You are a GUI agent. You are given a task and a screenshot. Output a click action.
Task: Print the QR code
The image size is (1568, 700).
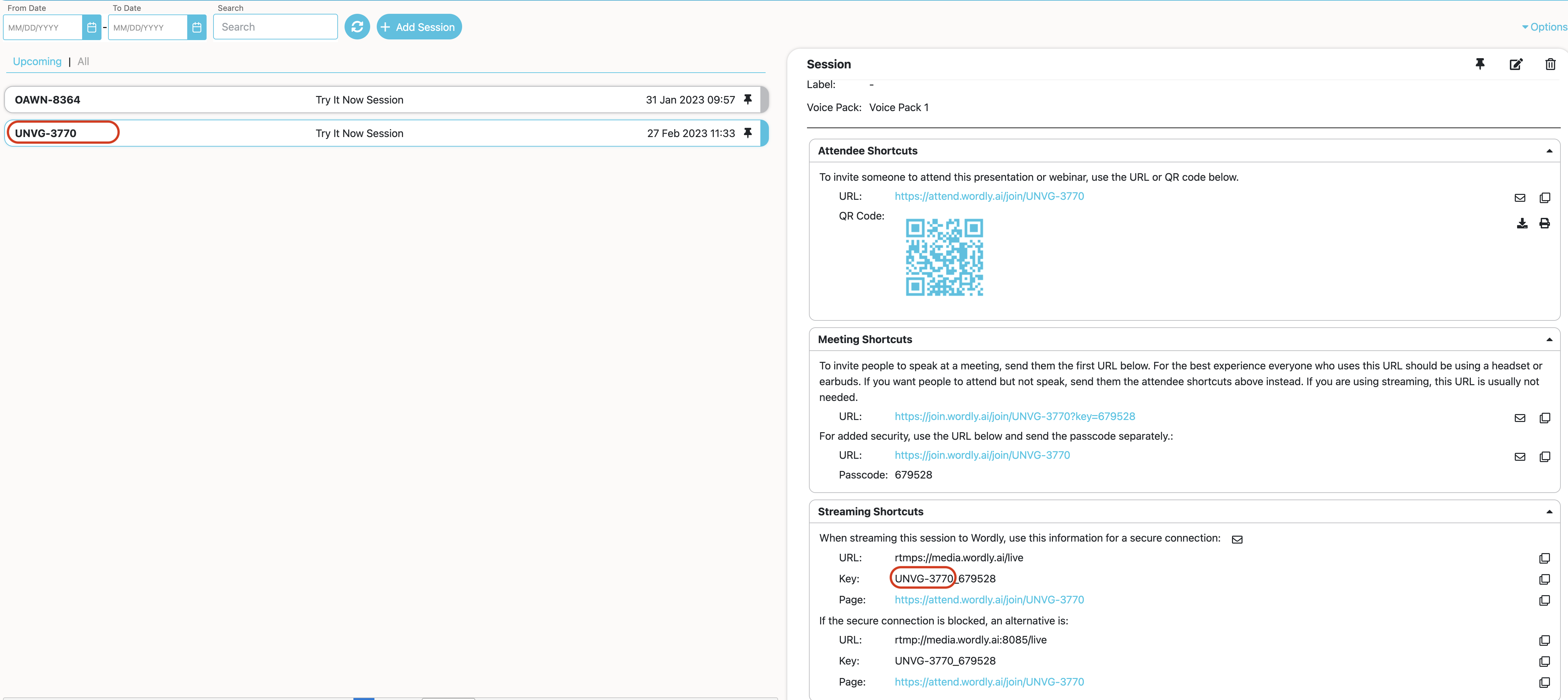[x=1545, y=223]
